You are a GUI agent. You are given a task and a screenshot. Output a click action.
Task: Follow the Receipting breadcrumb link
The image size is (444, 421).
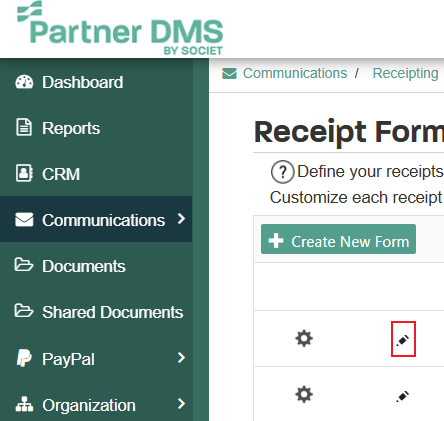(x=405, y=73)
